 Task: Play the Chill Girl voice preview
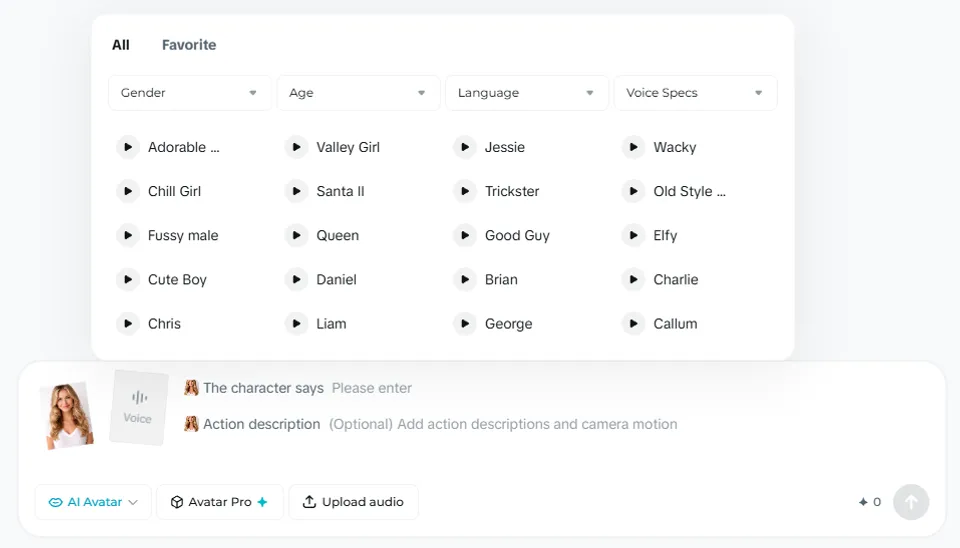[128, 191]
